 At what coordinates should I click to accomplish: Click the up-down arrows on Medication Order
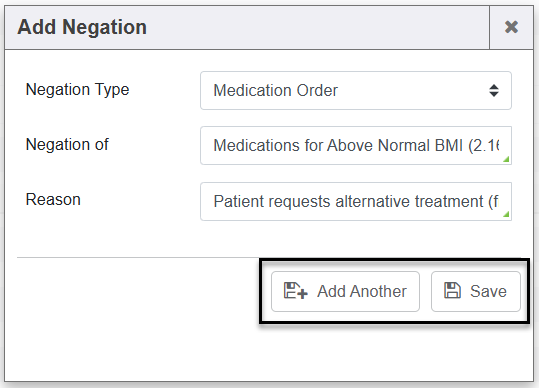point(494,91)
